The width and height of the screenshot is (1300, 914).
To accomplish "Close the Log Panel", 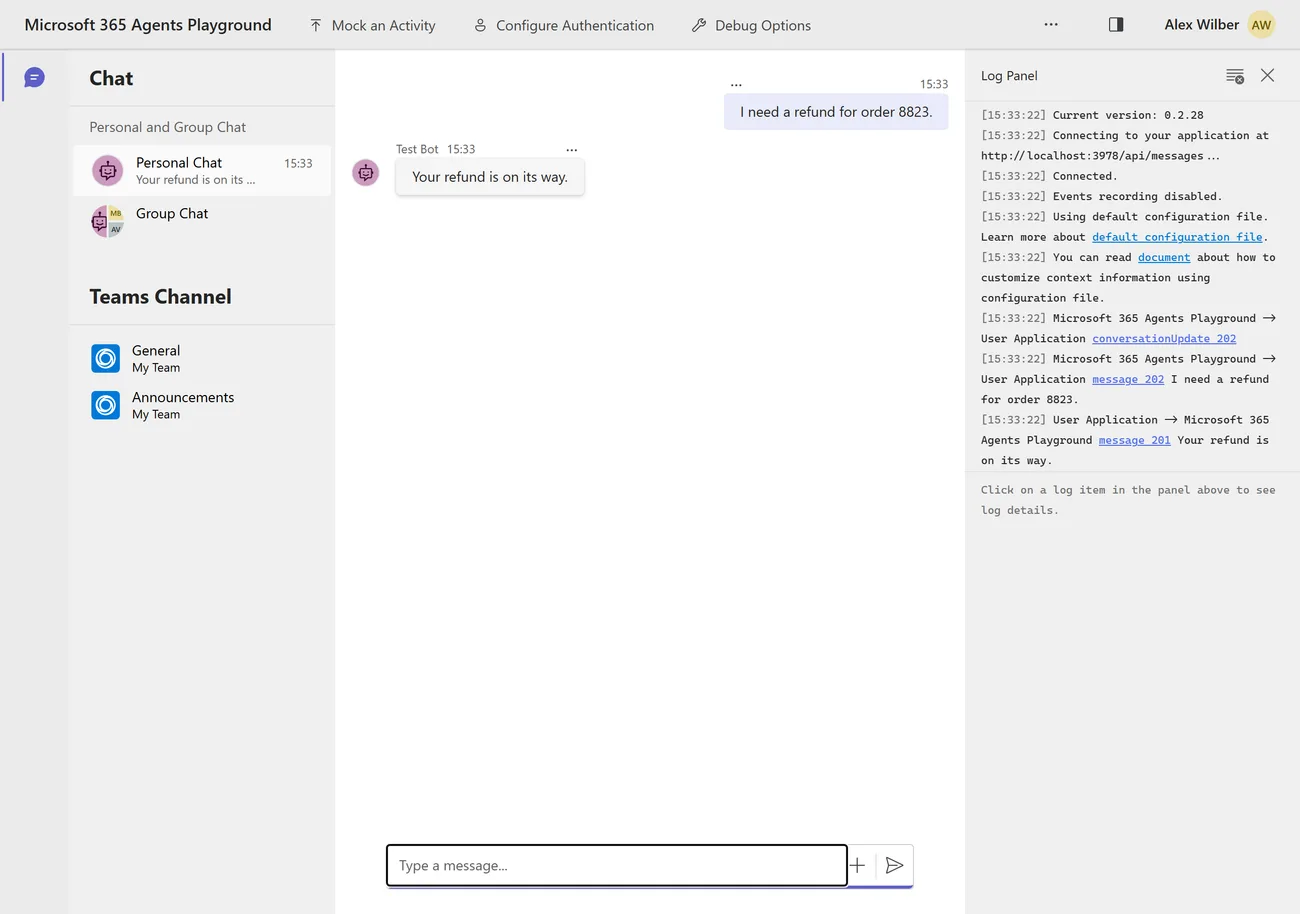I will click(x=1267, y=75).
